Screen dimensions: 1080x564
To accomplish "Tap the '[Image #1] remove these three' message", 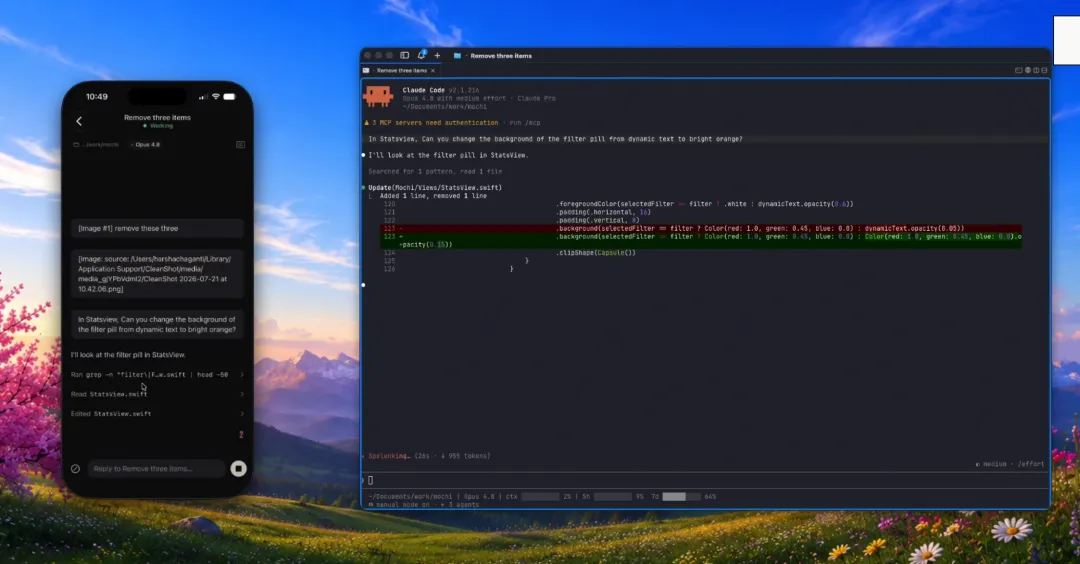I will pyautogui.click(x=157, y=228).
